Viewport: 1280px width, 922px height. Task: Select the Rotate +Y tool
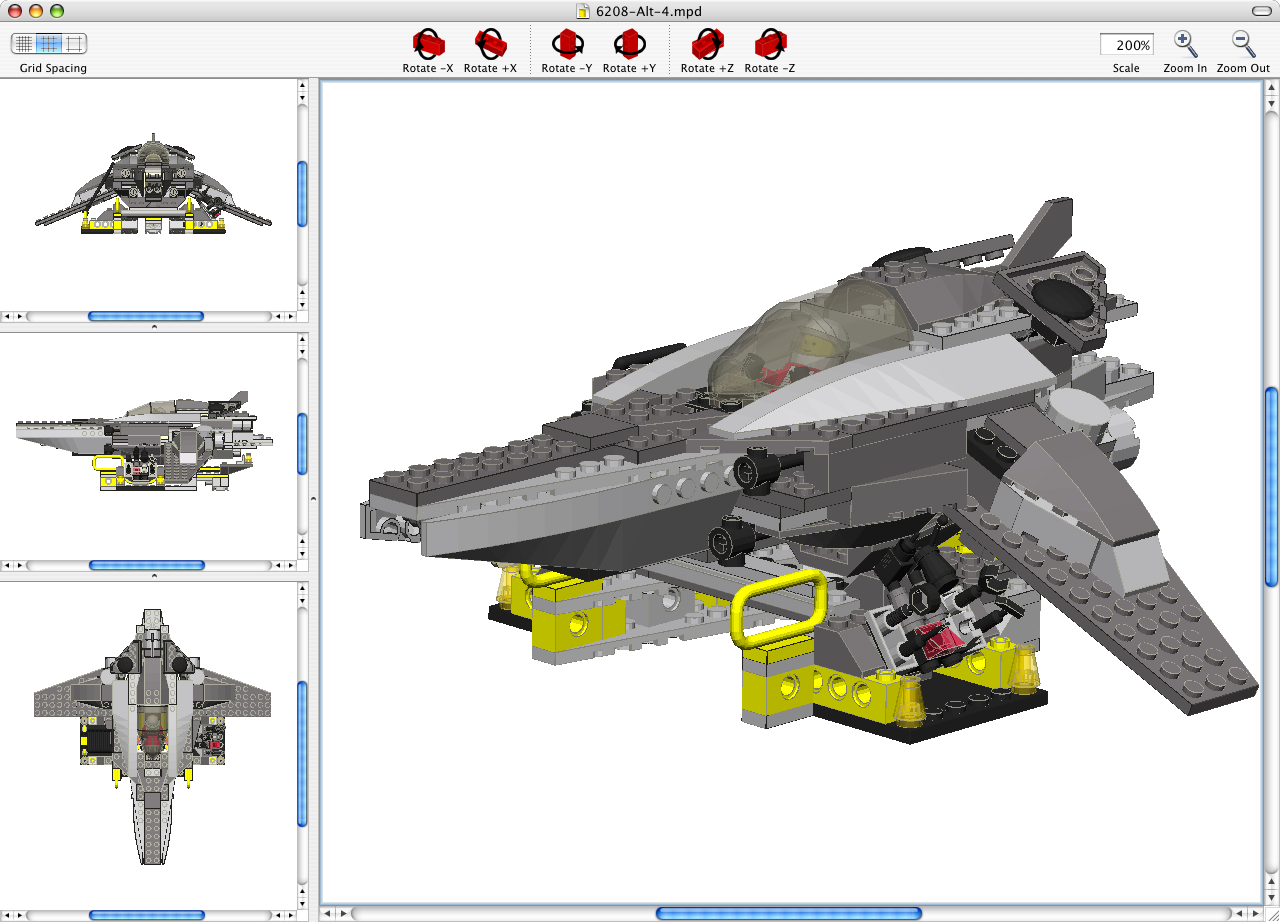(629, 44)
